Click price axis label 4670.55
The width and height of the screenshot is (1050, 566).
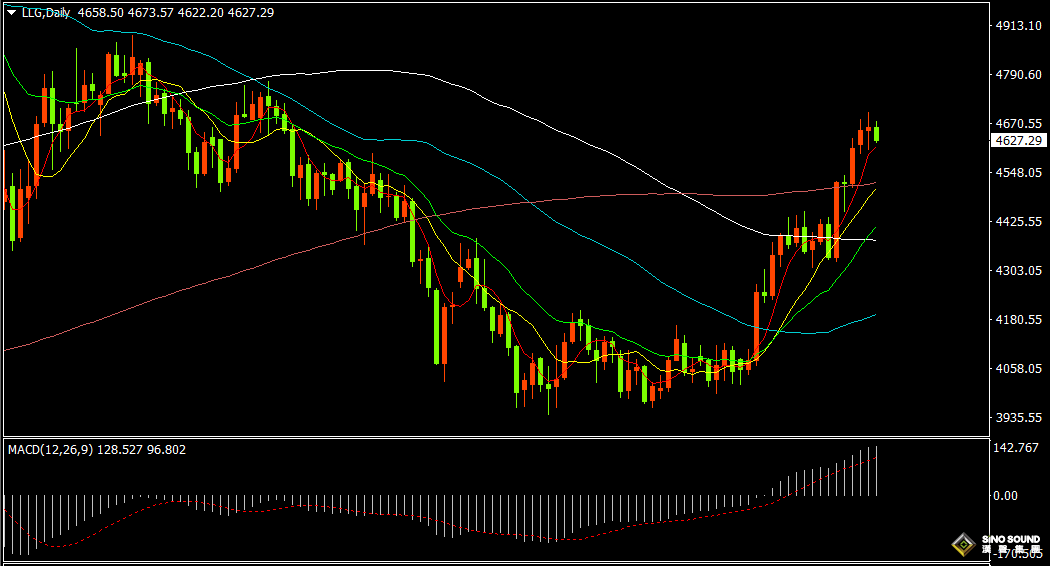(1019, 123)
